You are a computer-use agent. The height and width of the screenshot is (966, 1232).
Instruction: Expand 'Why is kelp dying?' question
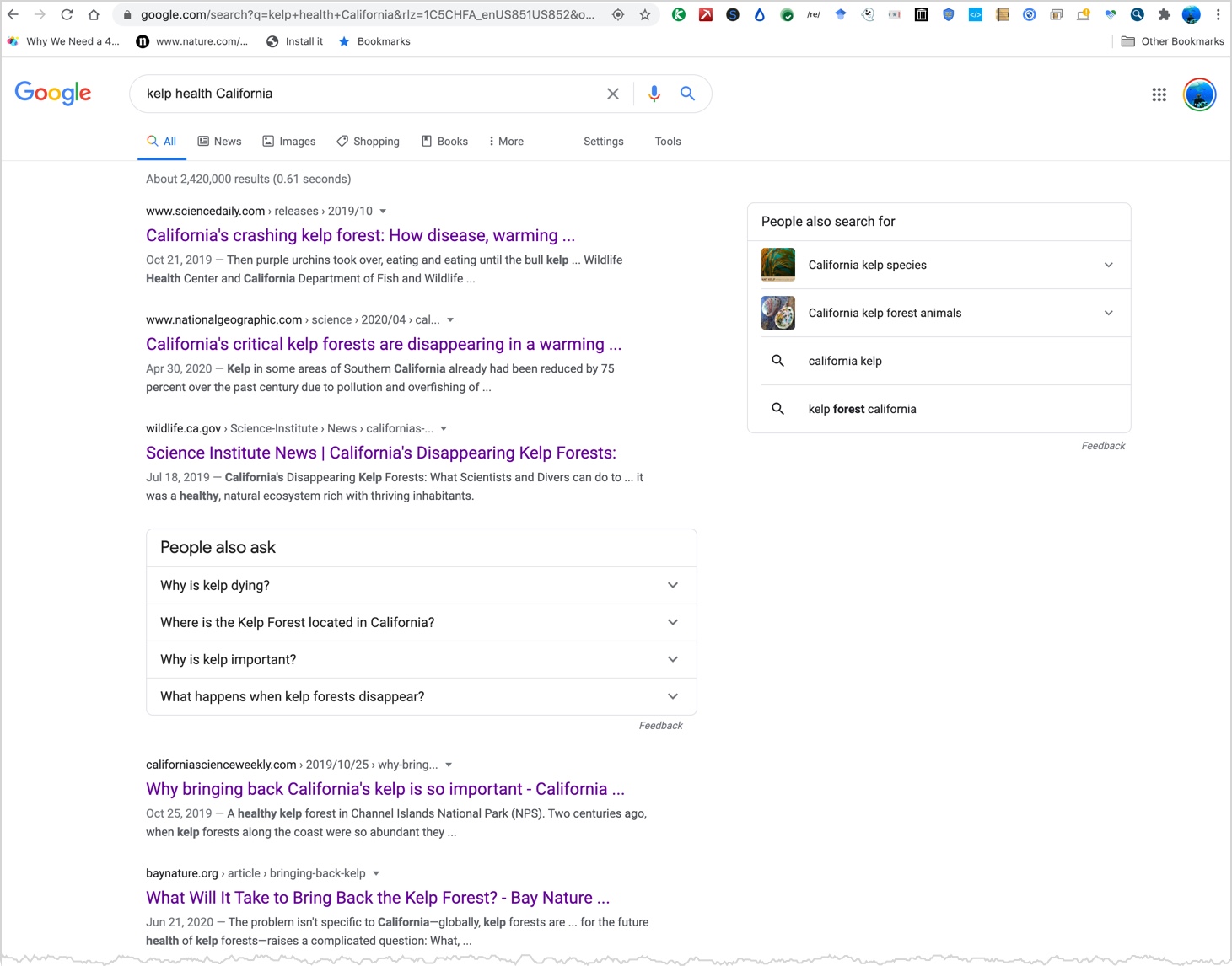click(422, 585)
